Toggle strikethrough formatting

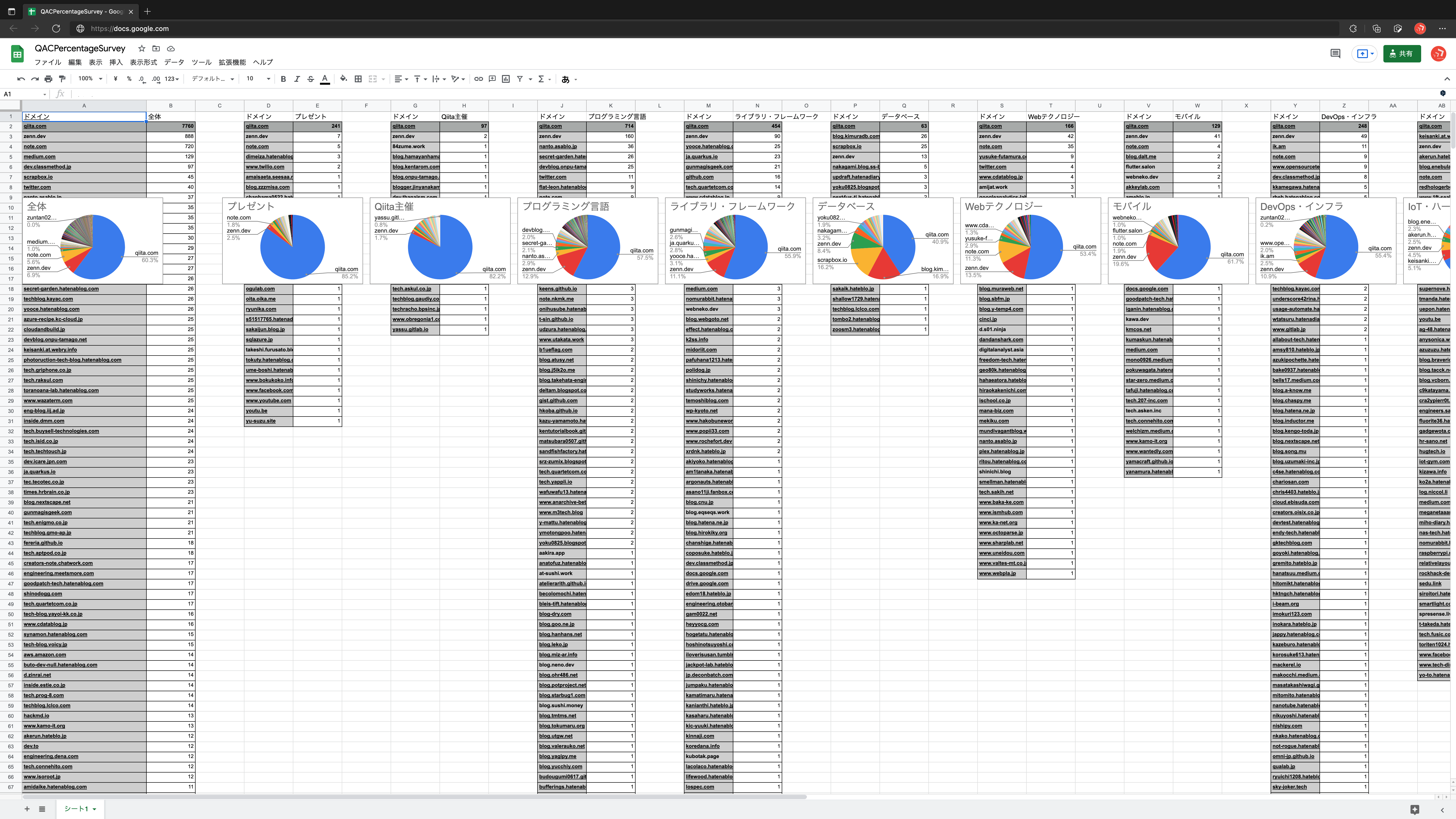[x=310, y=79]
